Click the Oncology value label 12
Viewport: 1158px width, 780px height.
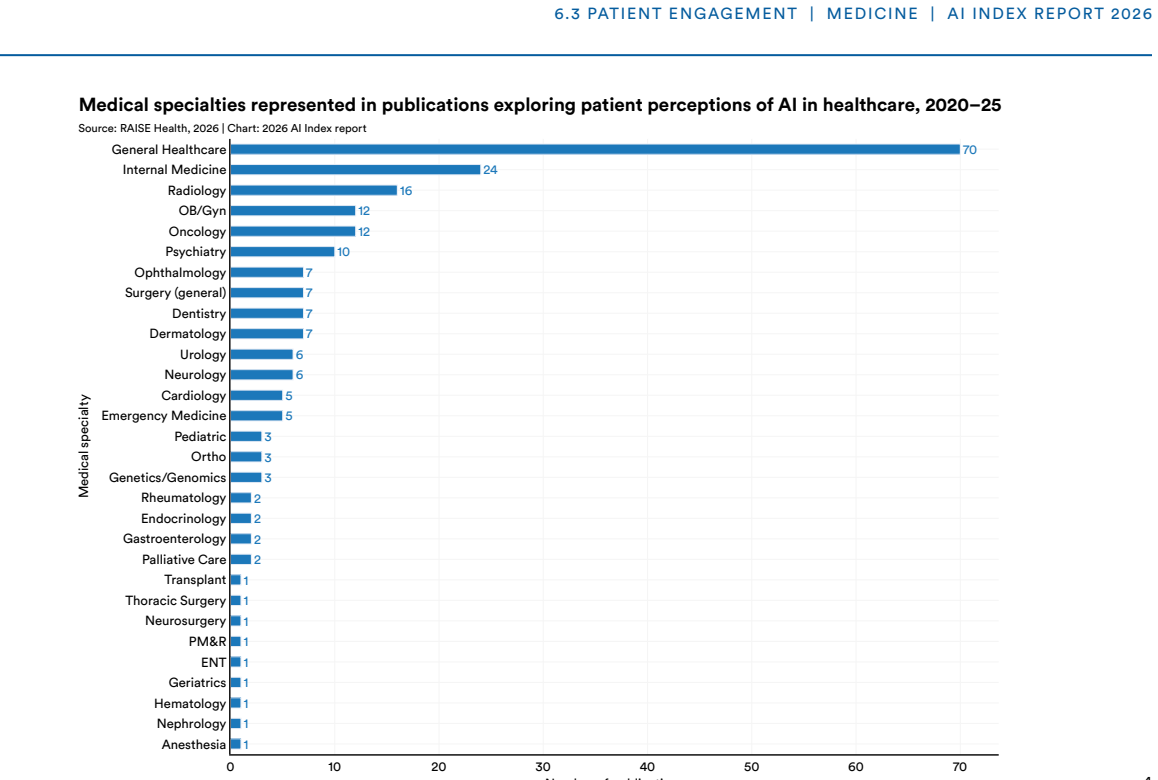[364, 232]
